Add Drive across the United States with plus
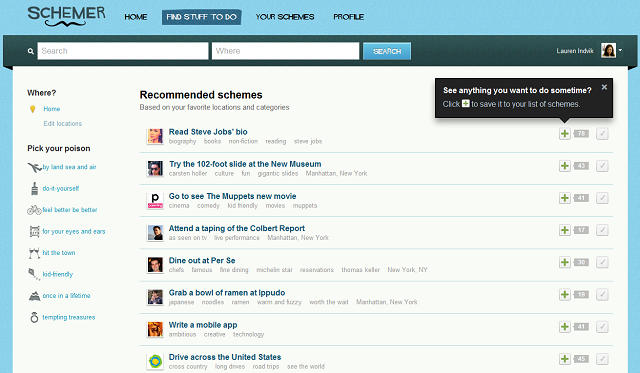The width and height of the screenshot is (640, 373). (x=564, y=359)
